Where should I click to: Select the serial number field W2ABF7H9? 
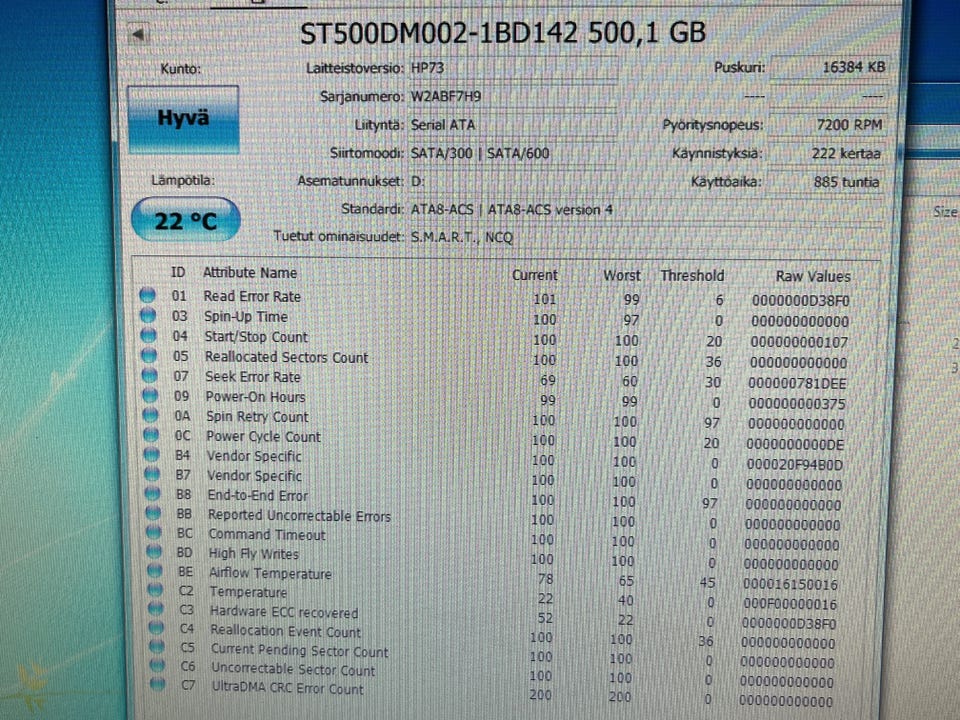[x=513, y=96]
